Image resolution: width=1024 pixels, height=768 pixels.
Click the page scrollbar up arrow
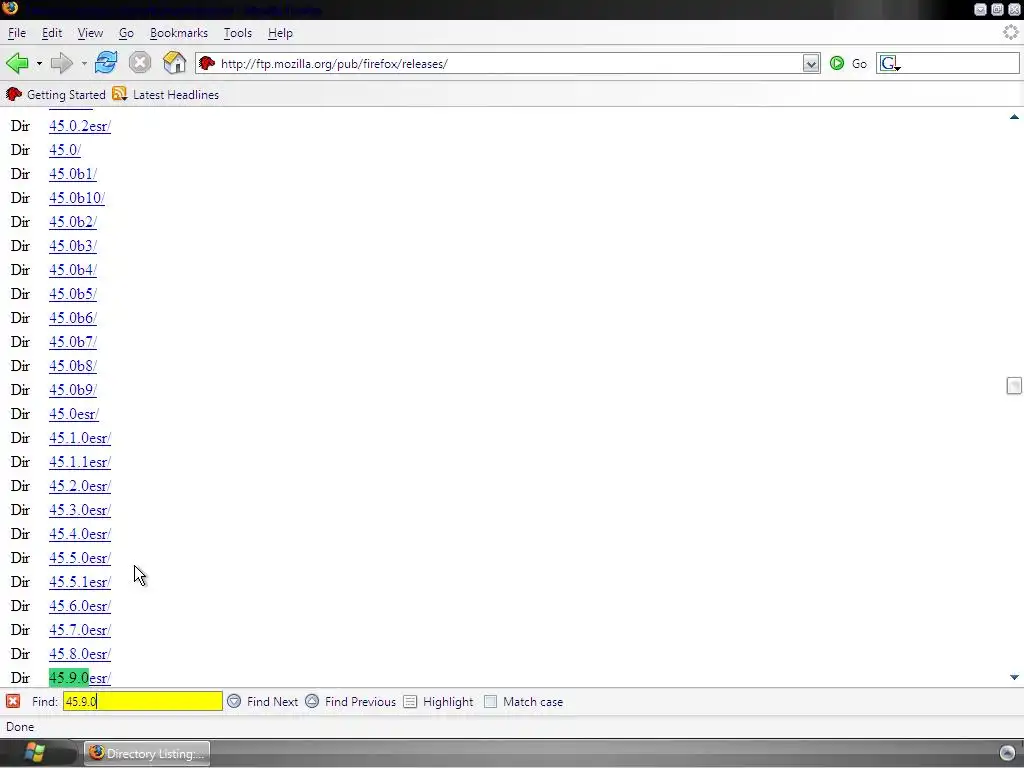1014,117
